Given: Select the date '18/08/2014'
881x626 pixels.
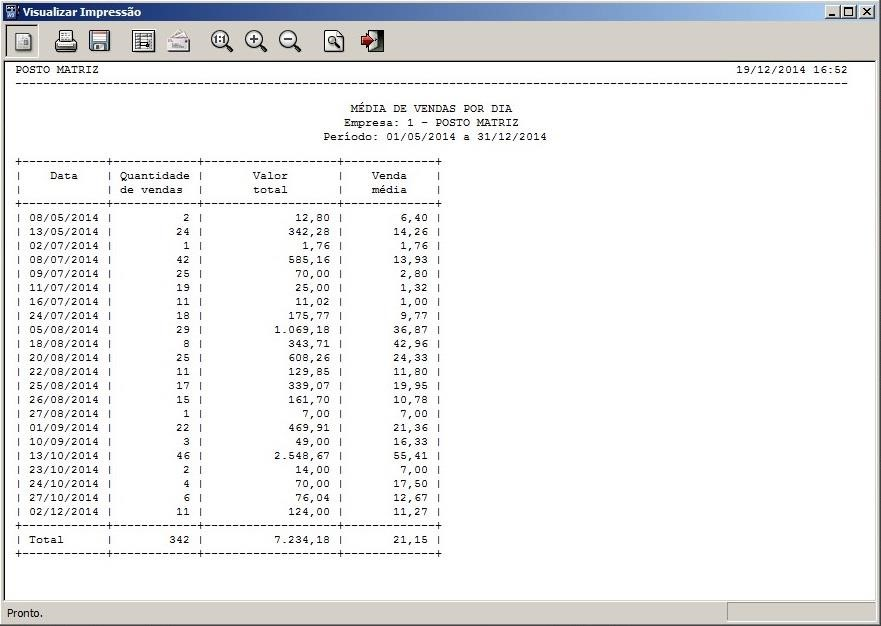Looking at the screenshot, I should pyautogui.click(x=63, y=343).
